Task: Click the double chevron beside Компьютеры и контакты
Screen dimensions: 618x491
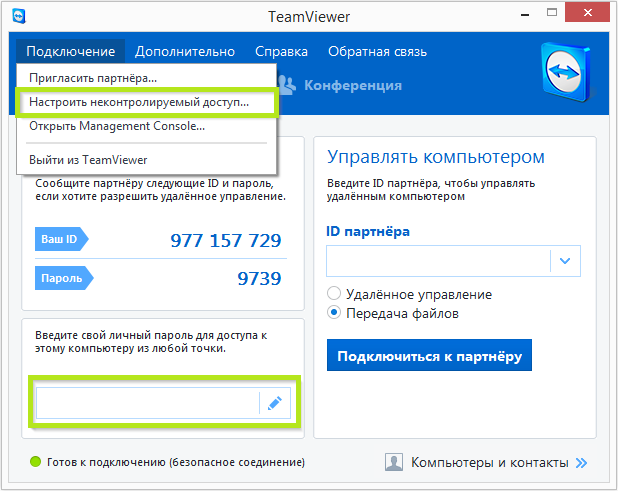Action: tap(581, 463)
